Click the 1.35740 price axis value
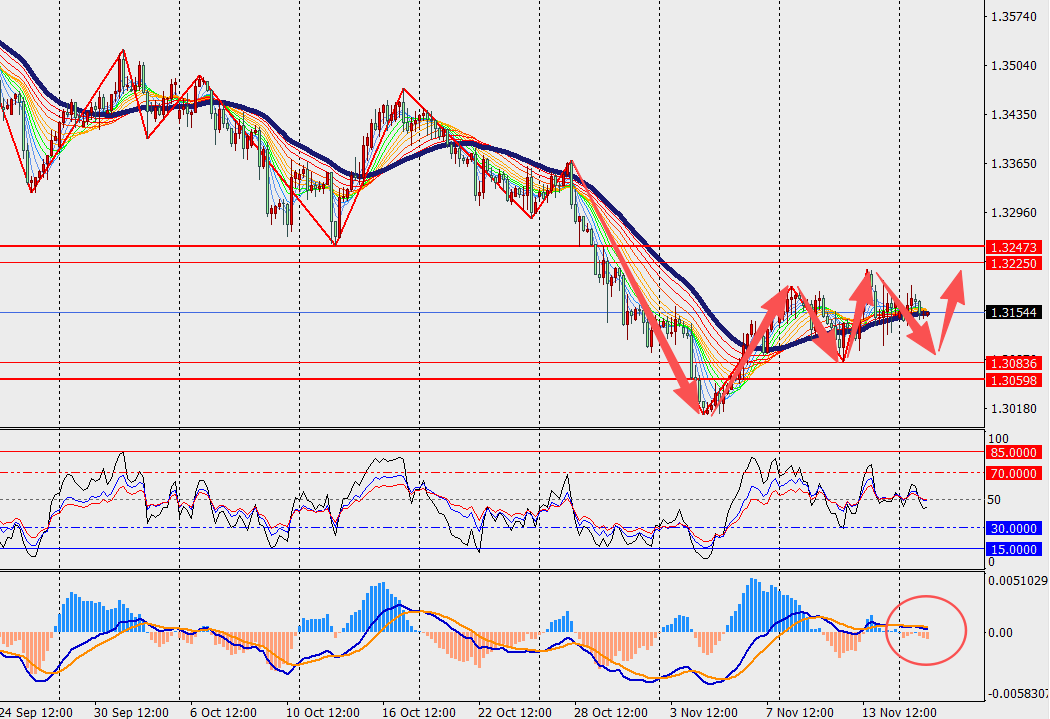Viewport: 1050px width, 719px height. point(1011,17)
